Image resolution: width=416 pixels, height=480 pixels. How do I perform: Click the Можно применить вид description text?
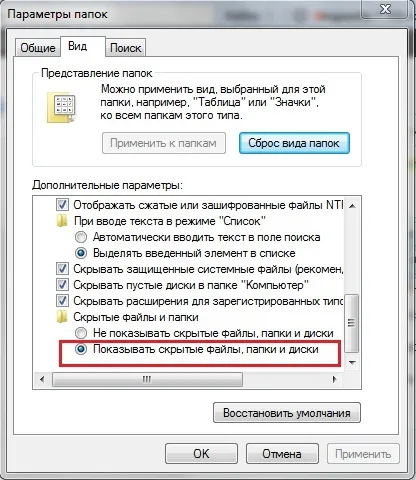[x=213, y=102]
